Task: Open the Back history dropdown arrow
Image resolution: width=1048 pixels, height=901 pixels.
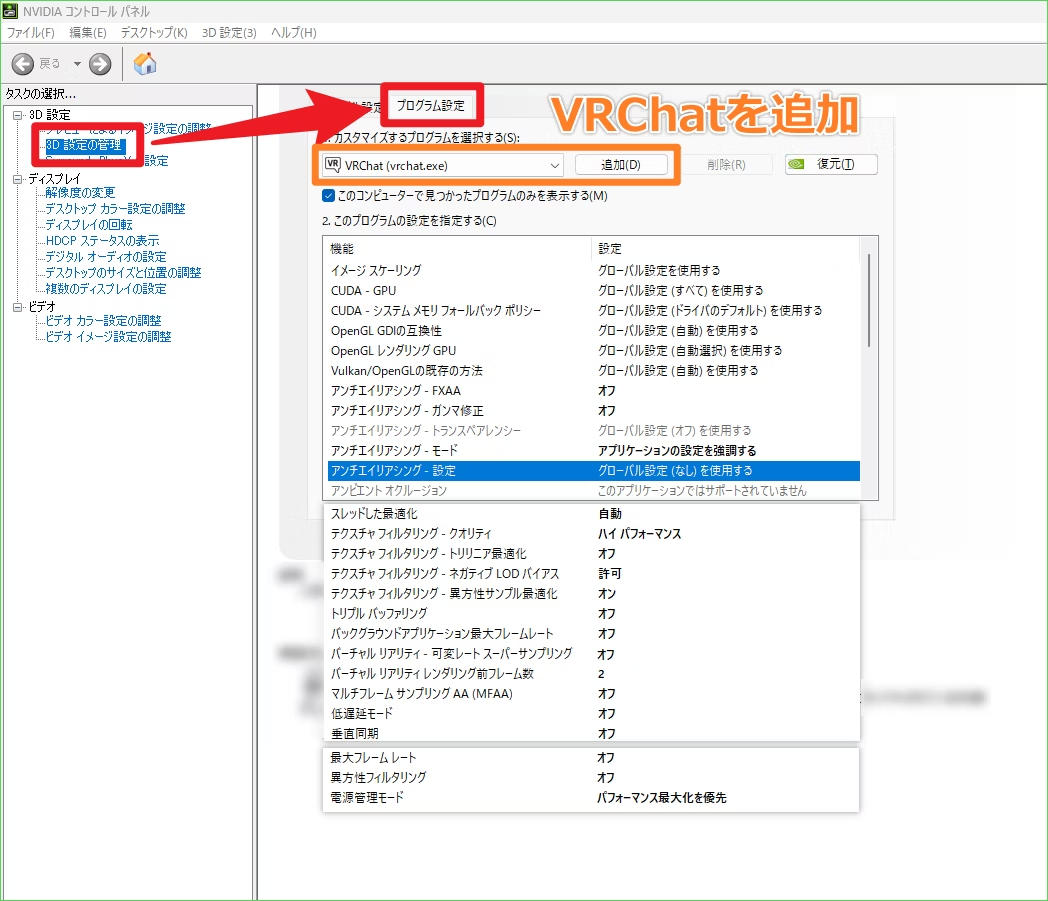Action: 77,64
